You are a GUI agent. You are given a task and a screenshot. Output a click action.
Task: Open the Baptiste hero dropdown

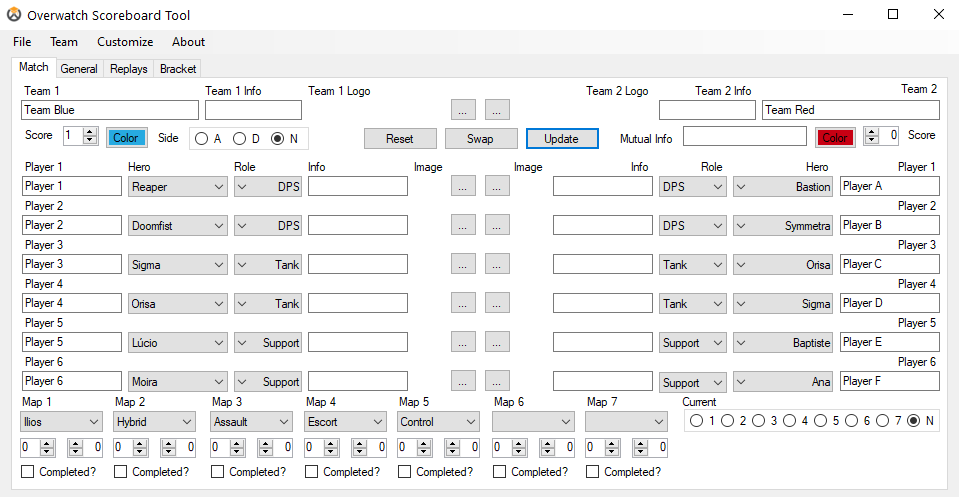(783, 342)
